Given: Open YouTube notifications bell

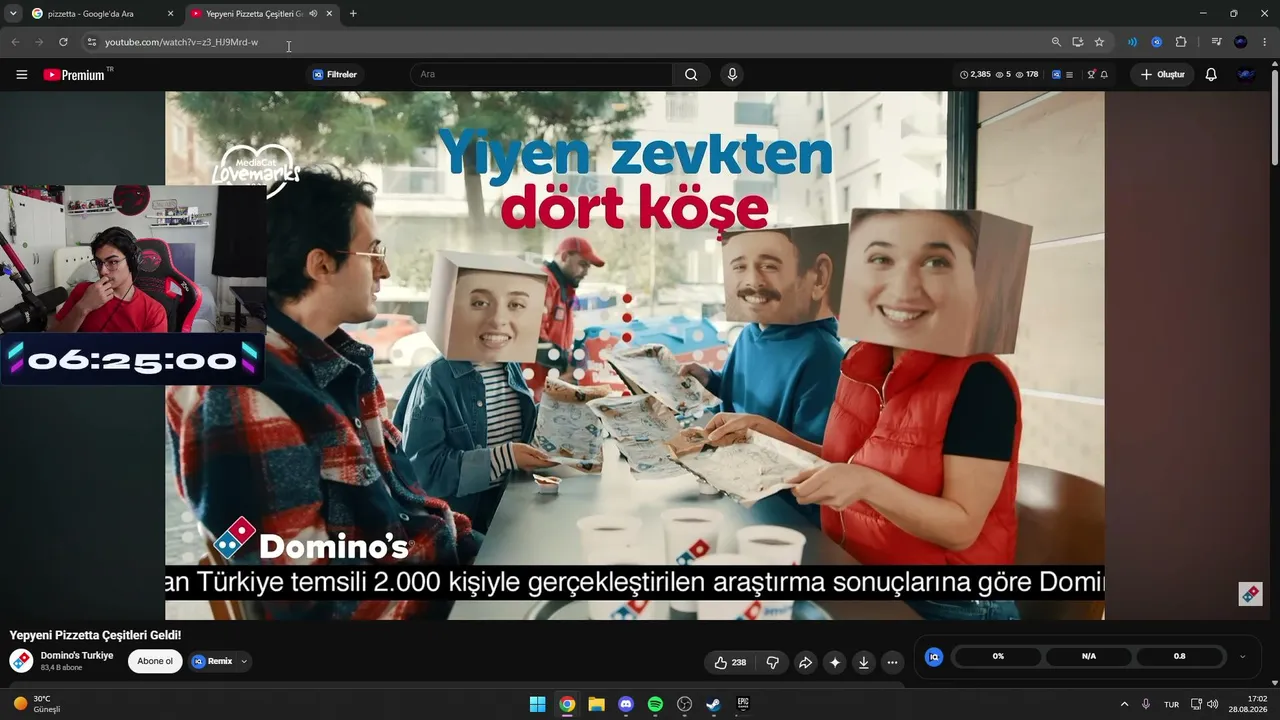Looking at the screenshot, I should (x=1211, y=74).
